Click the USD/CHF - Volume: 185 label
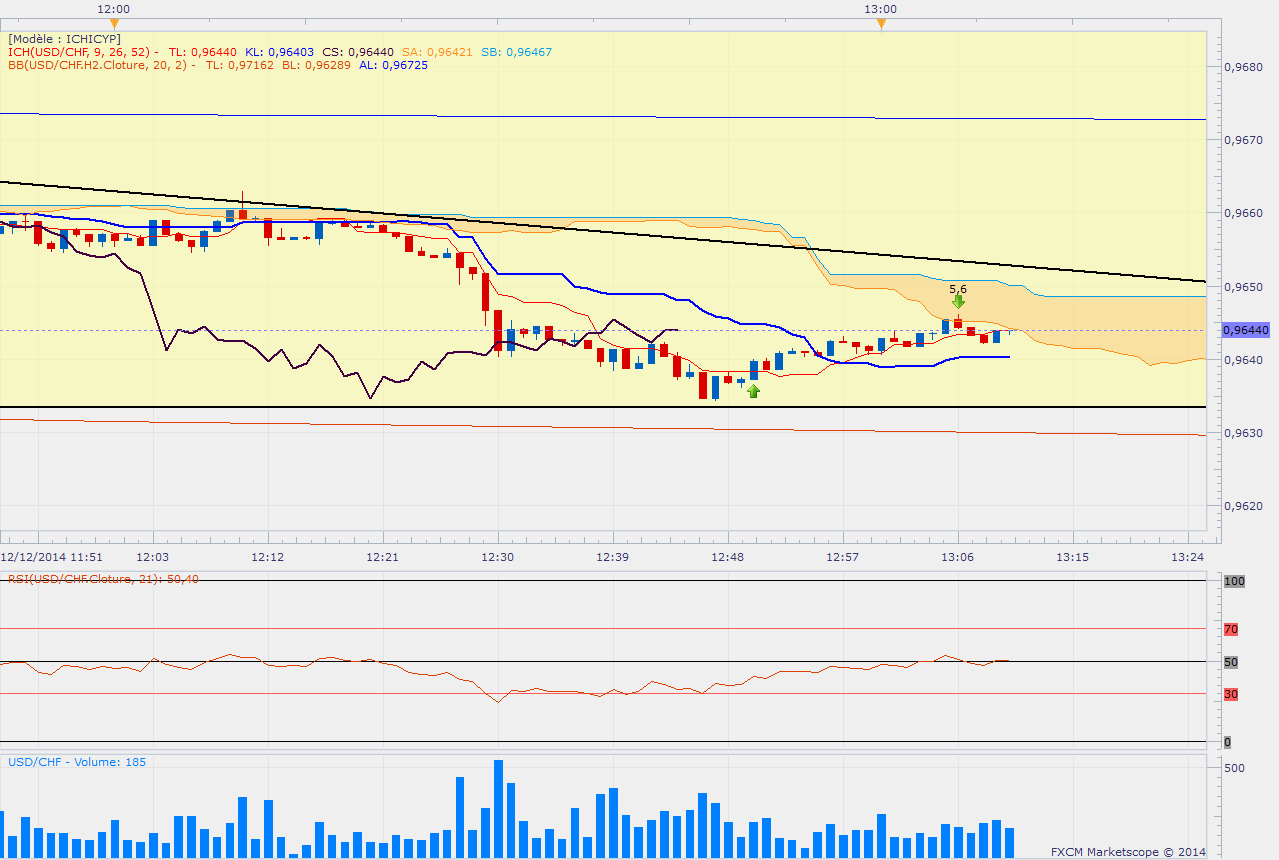This screenshot has height=860, width=1279. point(77,762)
